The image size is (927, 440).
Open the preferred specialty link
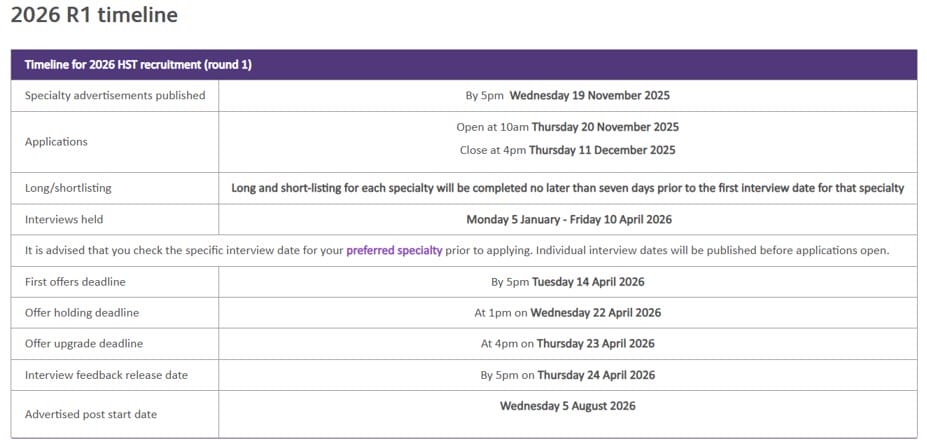click(394, 250)
